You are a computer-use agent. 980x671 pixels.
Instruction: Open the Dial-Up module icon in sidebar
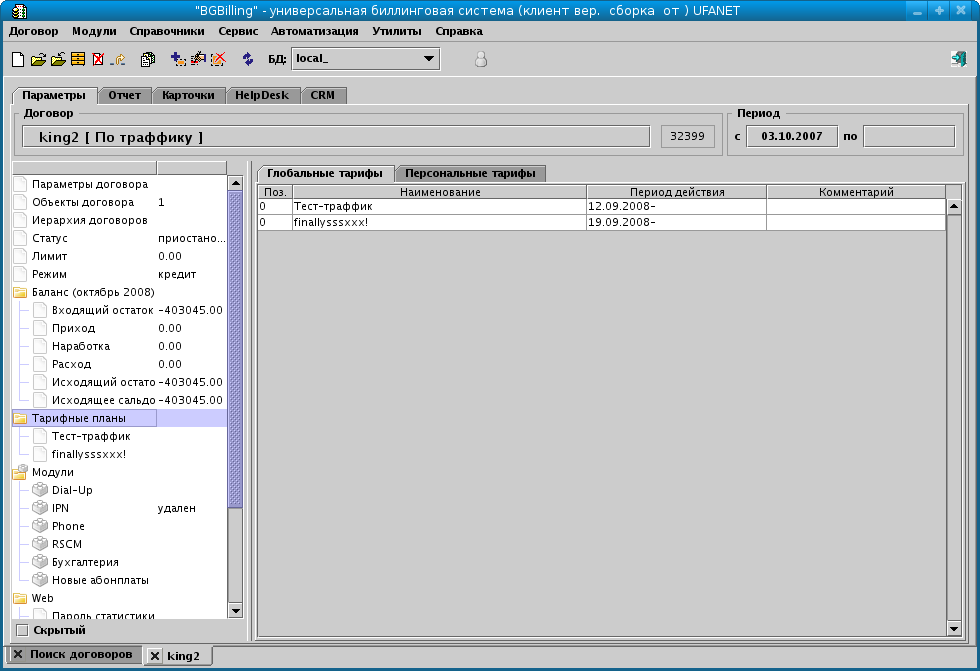(40, 490)
